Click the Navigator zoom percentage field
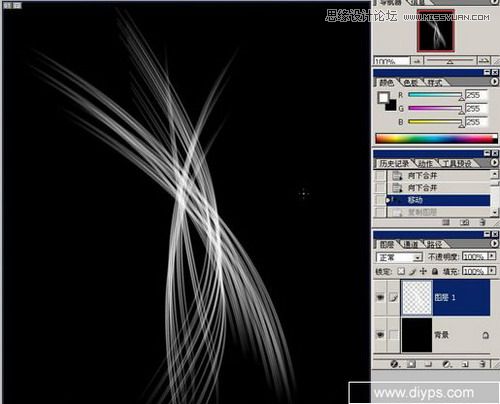The height and width of the screenshot is (404, 500). (x=392, y=61)
